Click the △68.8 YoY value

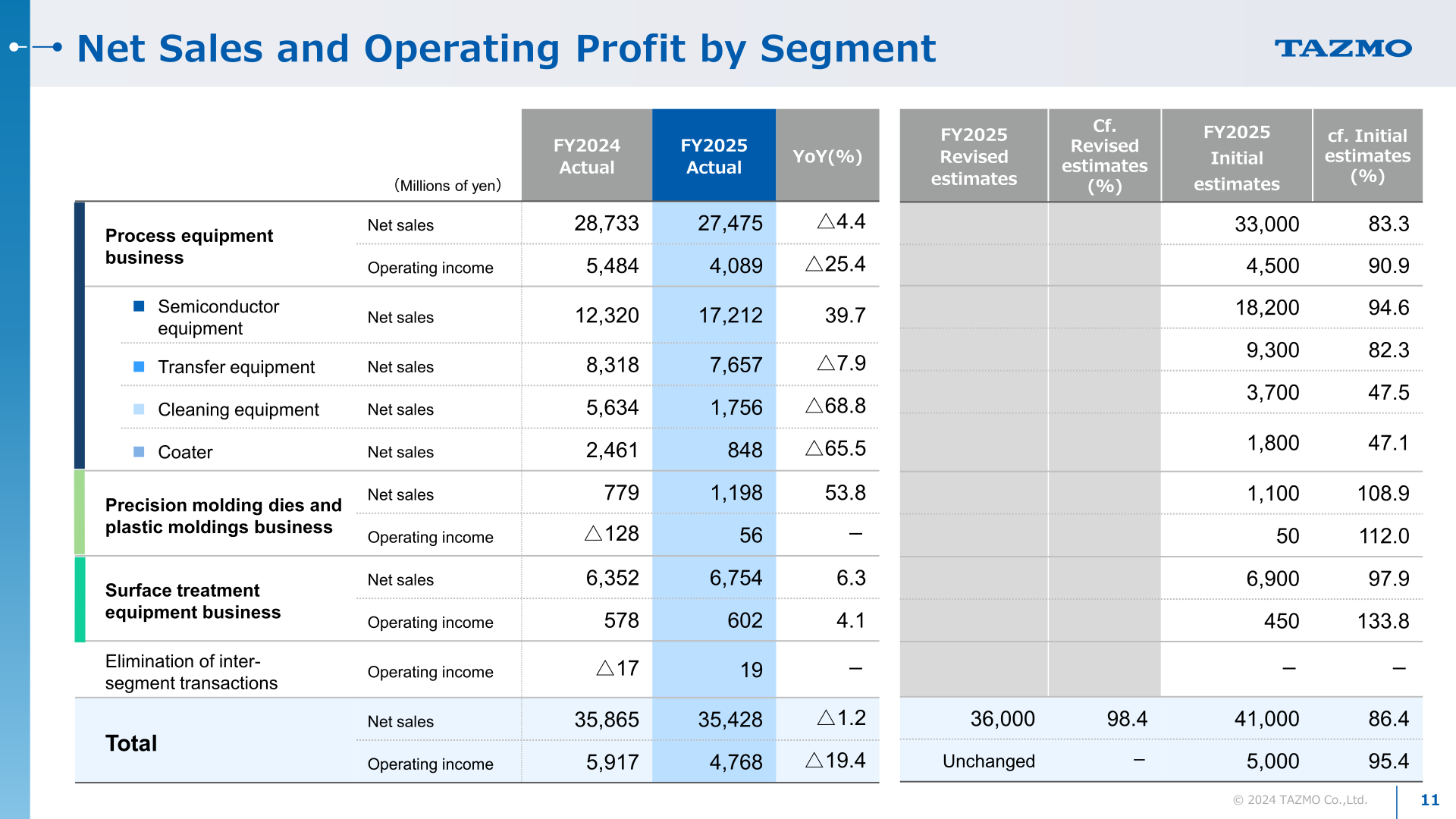click(x=835, y=406)
